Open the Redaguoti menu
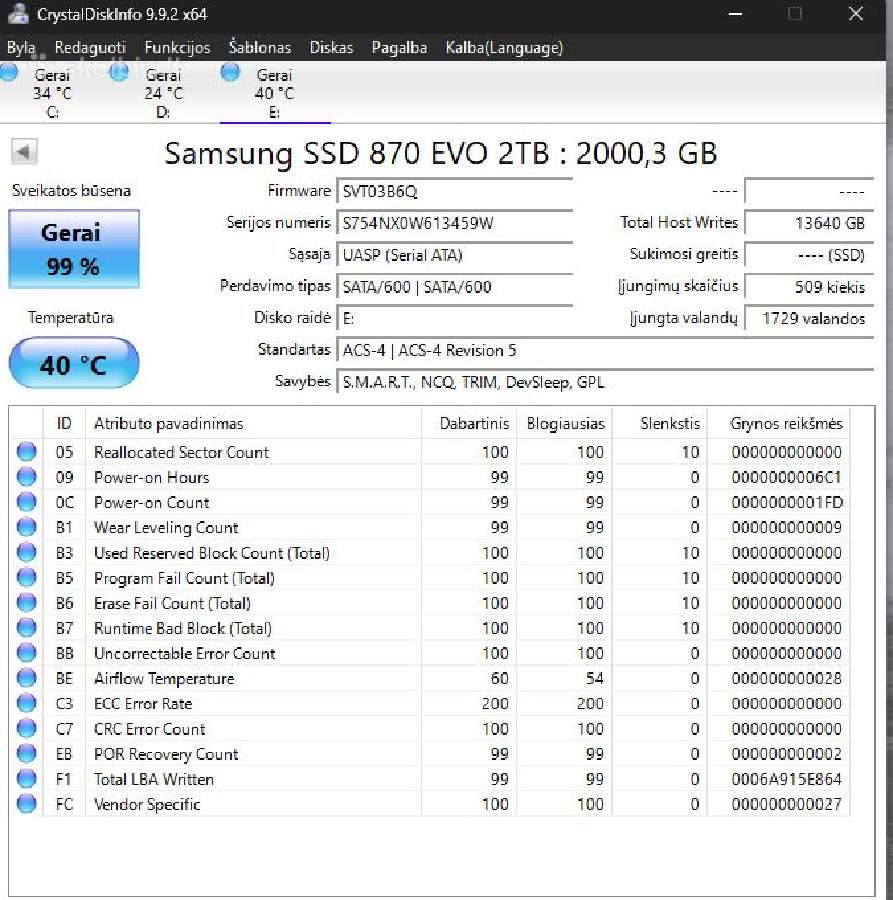Screen dimensions: 893x900 (90, 47)
